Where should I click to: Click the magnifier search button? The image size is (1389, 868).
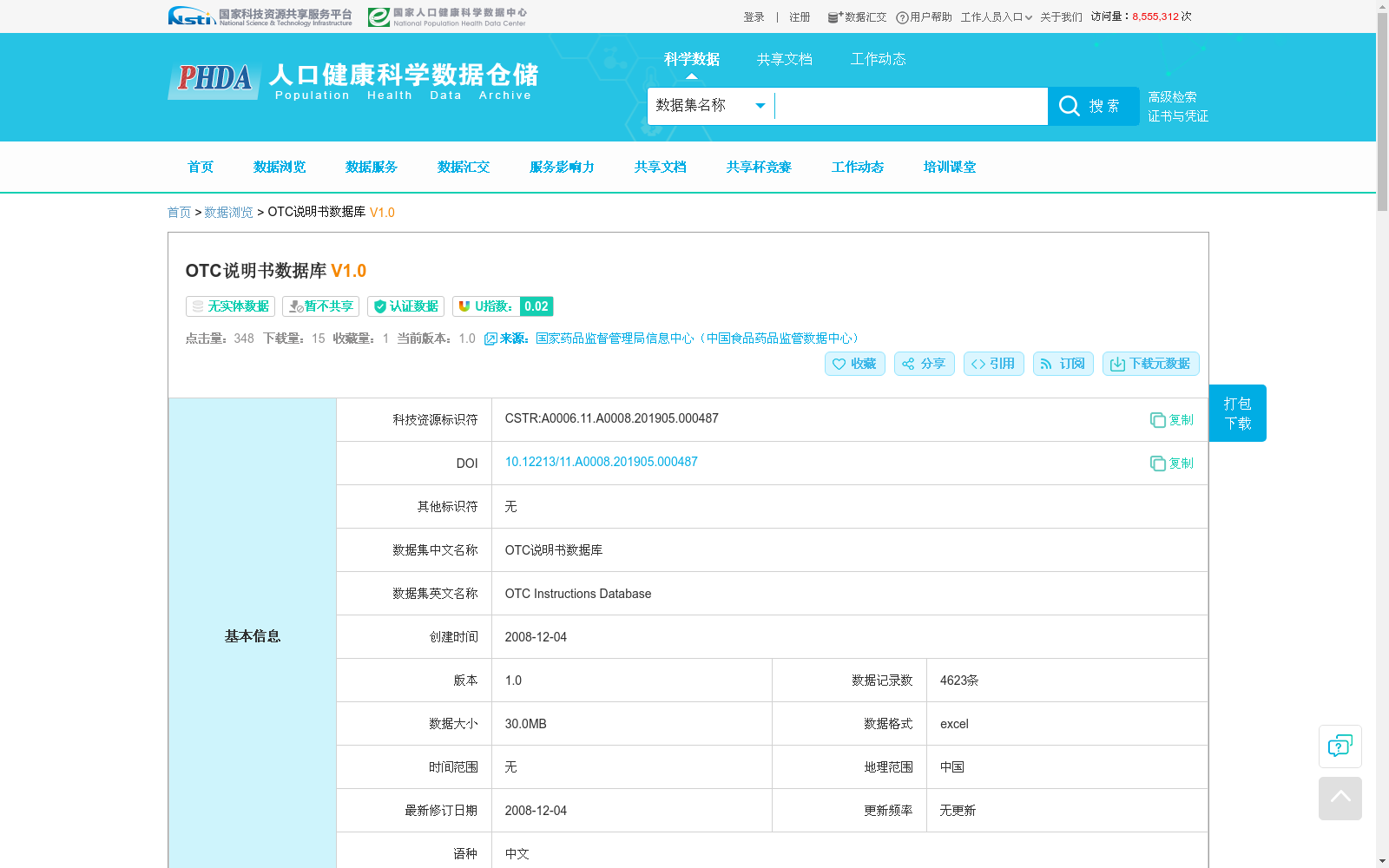[x=1093, y=106]
